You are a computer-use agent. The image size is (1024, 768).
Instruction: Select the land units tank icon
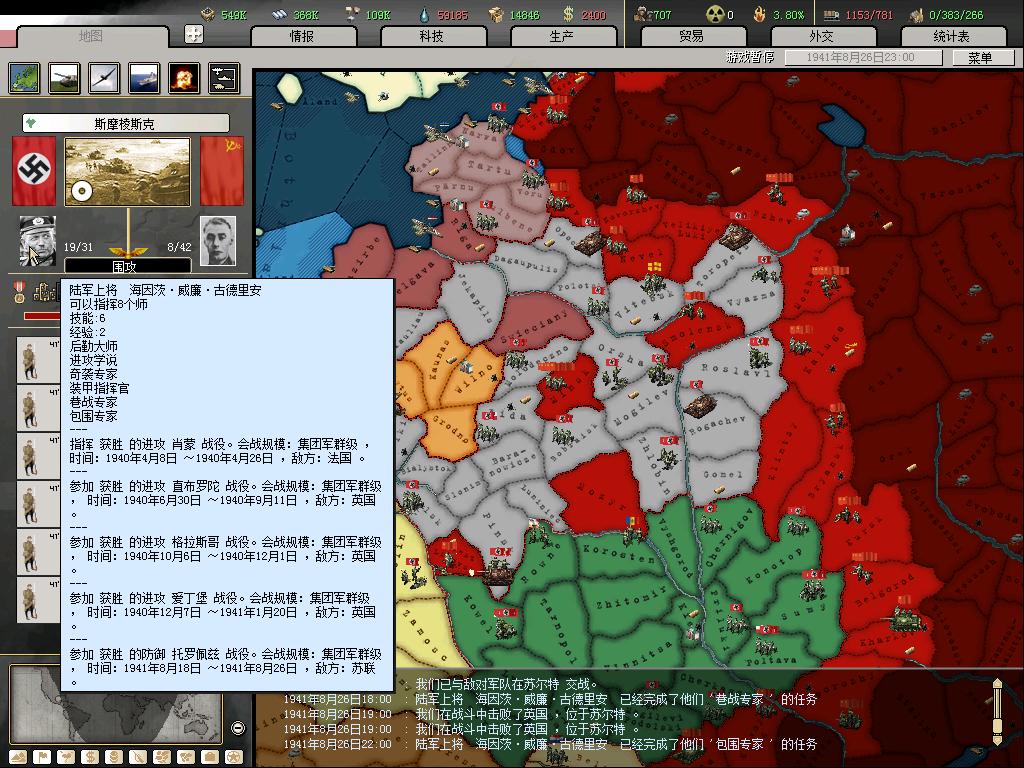(x=64, y=78)
